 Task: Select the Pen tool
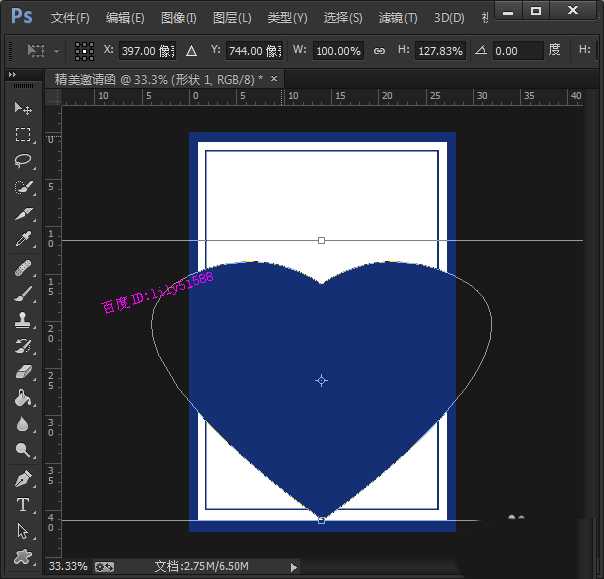[23, 479]
